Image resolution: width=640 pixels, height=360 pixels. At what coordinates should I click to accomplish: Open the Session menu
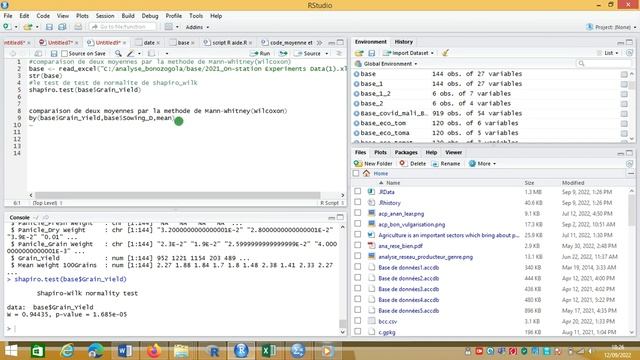[x=105, y=16]
